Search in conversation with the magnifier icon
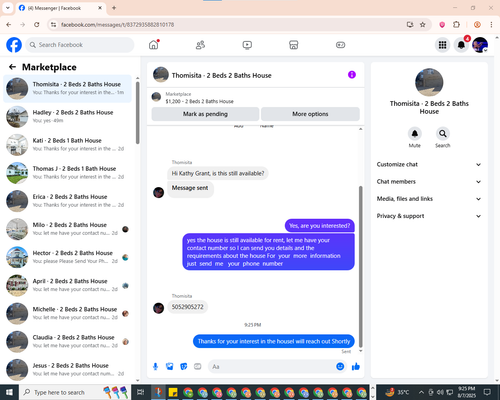This screenshot has height=400, width=500. pos(443,134)
